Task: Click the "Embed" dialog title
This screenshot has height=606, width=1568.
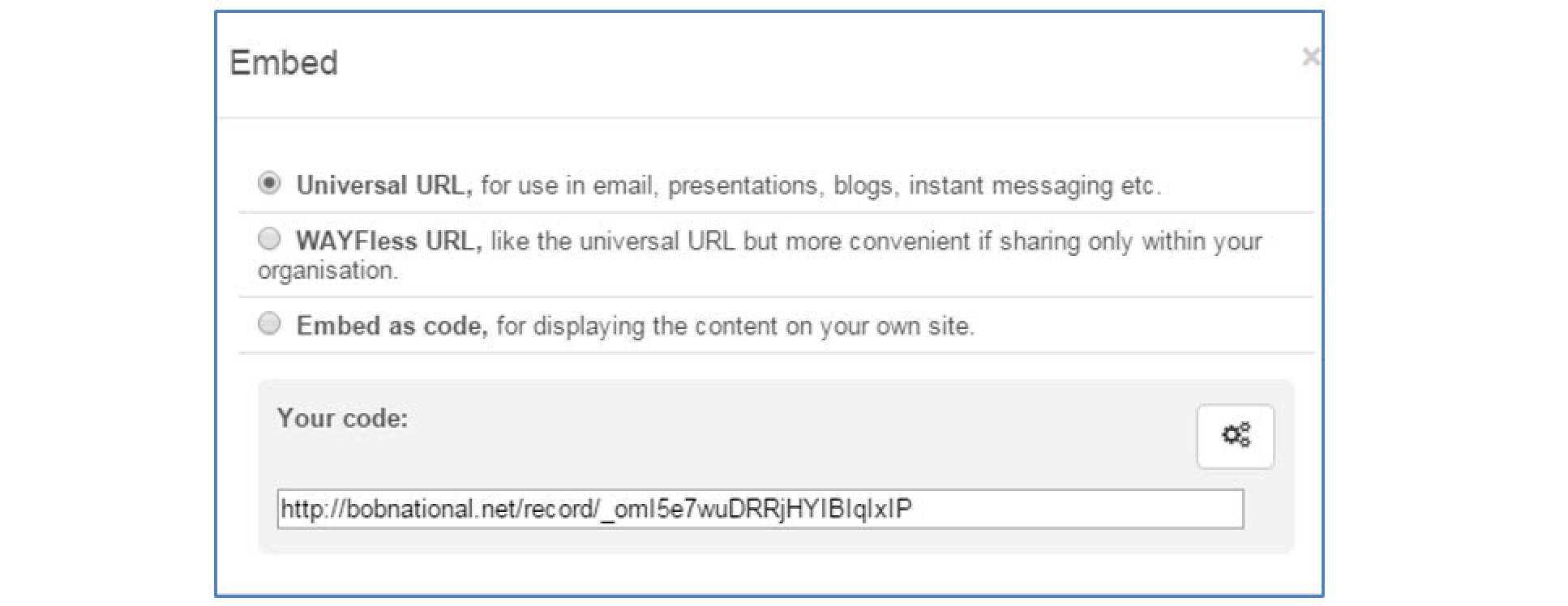Action: pyautogui.click(x=284, y=63)
